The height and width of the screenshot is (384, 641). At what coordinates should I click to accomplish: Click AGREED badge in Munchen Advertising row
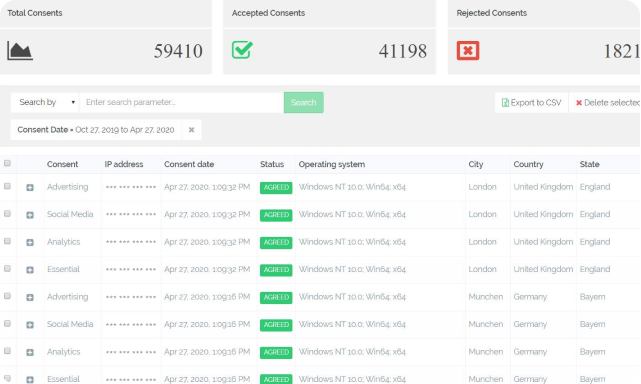tap(276, 297)
